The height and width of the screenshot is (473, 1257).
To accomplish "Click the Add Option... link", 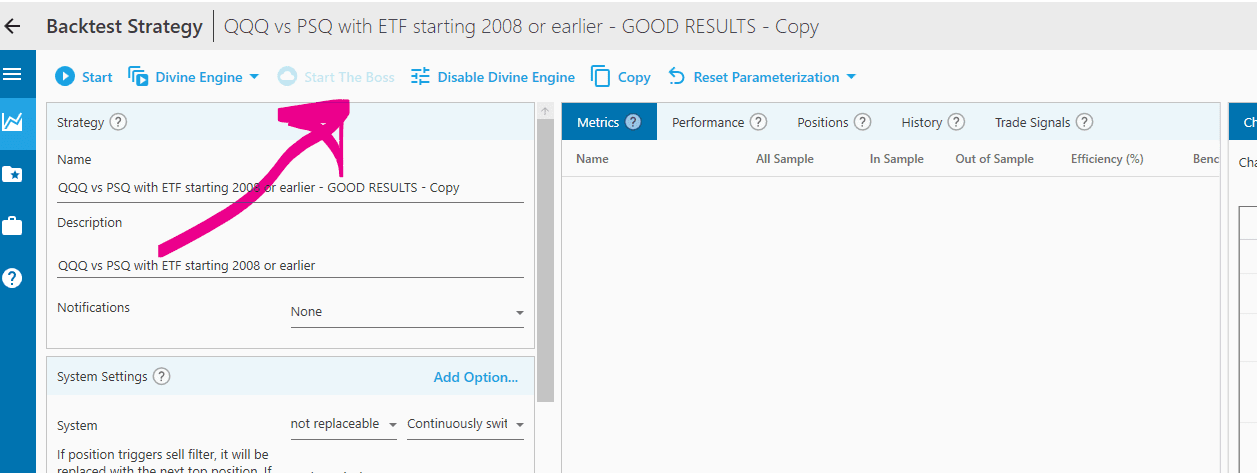I will 475,377.
